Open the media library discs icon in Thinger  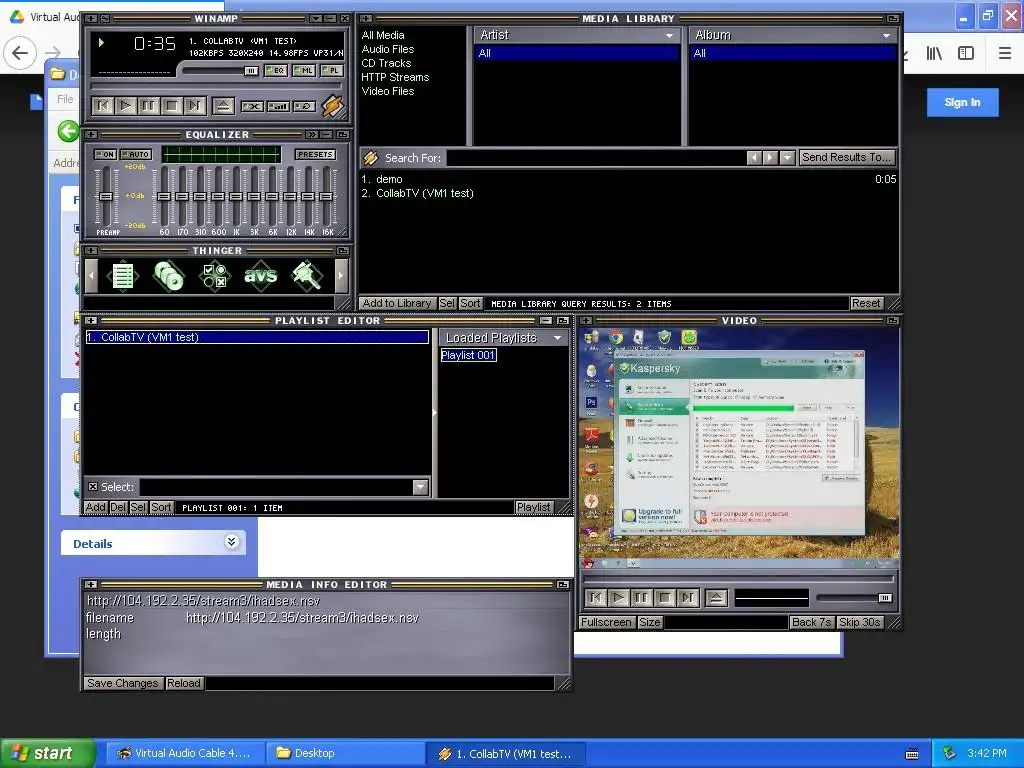tap(168, 276)
